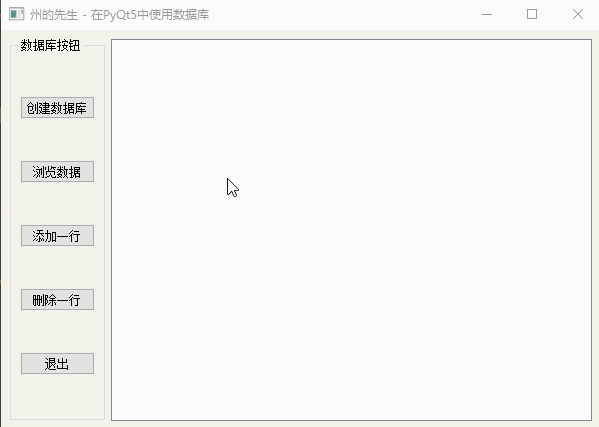Click the 创建数据库 button
The width and height of the screenshot is (599, 427).
pyautogui.click(x=57, y=107)
